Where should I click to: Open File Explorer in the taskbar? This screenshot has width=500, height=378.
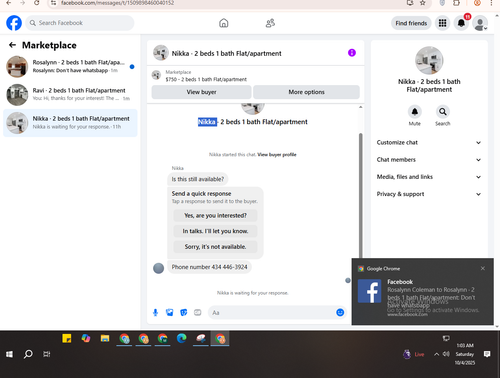click(x=105, y=338)
